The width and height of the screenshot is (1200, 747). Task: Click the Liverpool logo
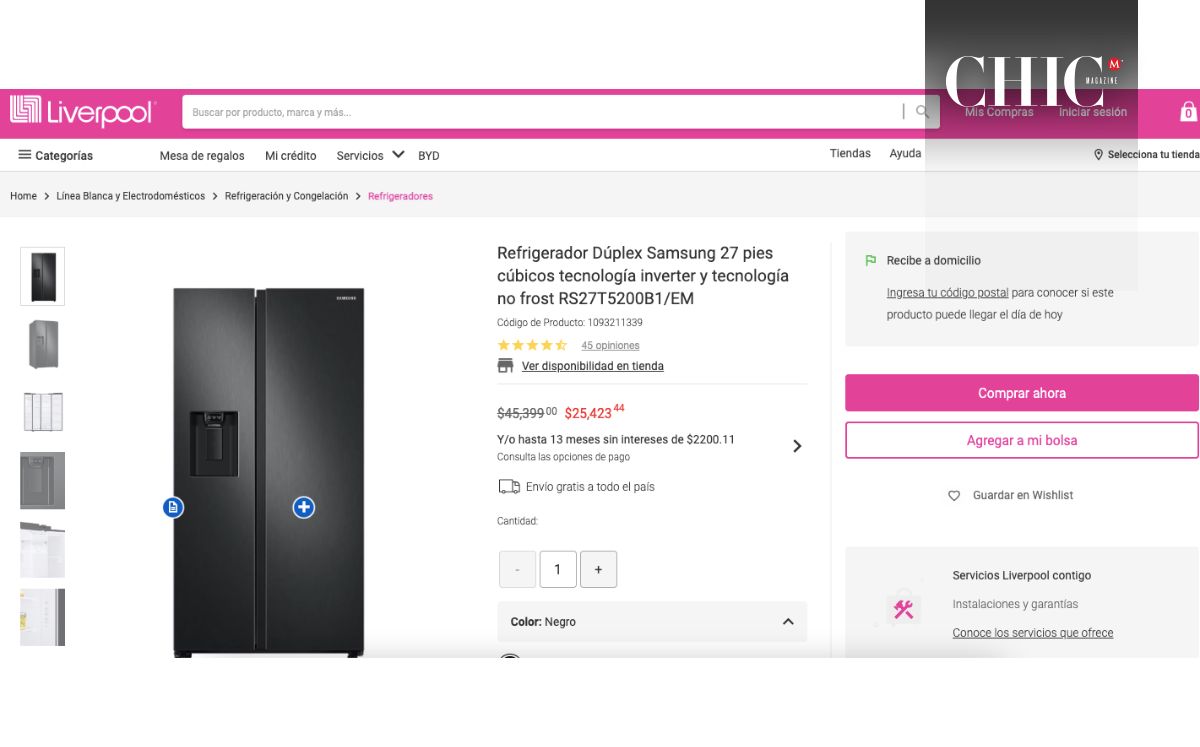(83, 111)
